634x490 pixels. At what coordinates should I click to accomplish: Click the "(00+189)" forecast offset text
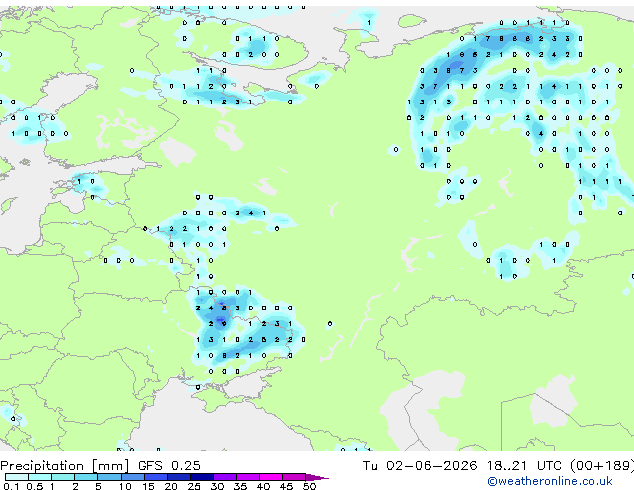(x=602, y=466)
